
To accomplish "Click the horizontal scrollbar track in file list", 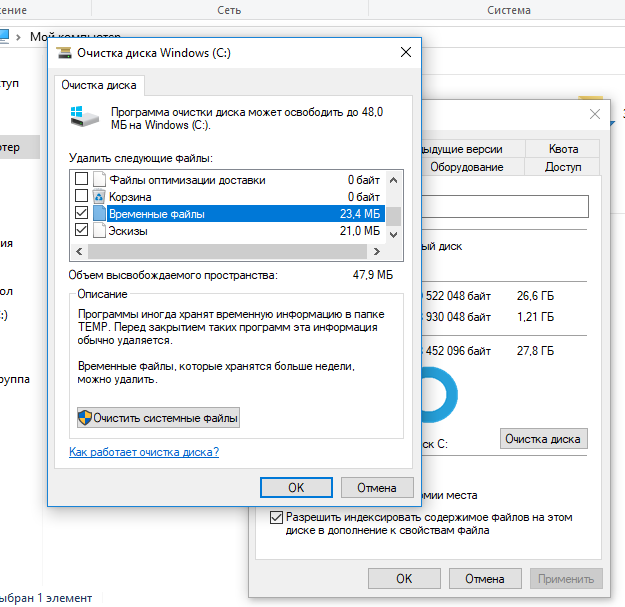I will coord(227,251).
